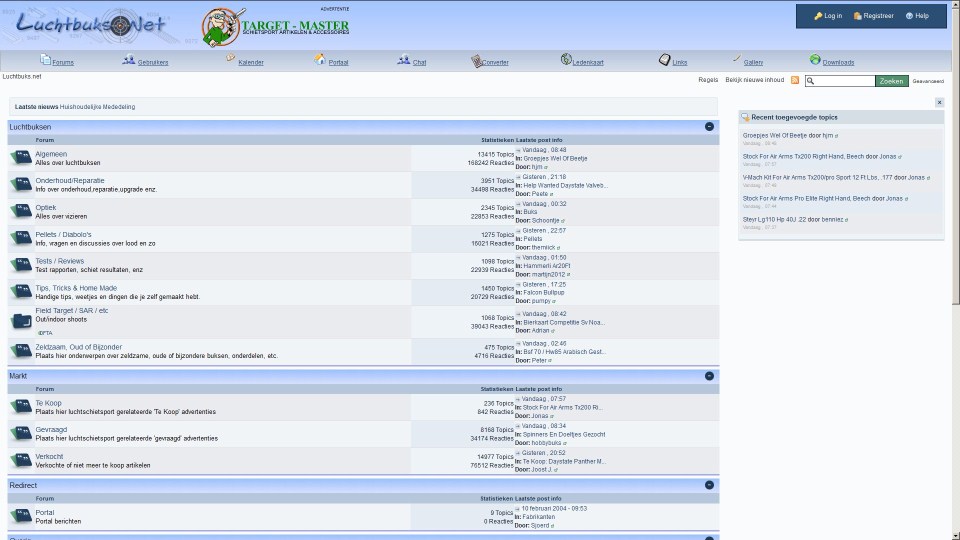Open the Forums navigation icon
Screen dimensions: 960x540
point(45,60)
